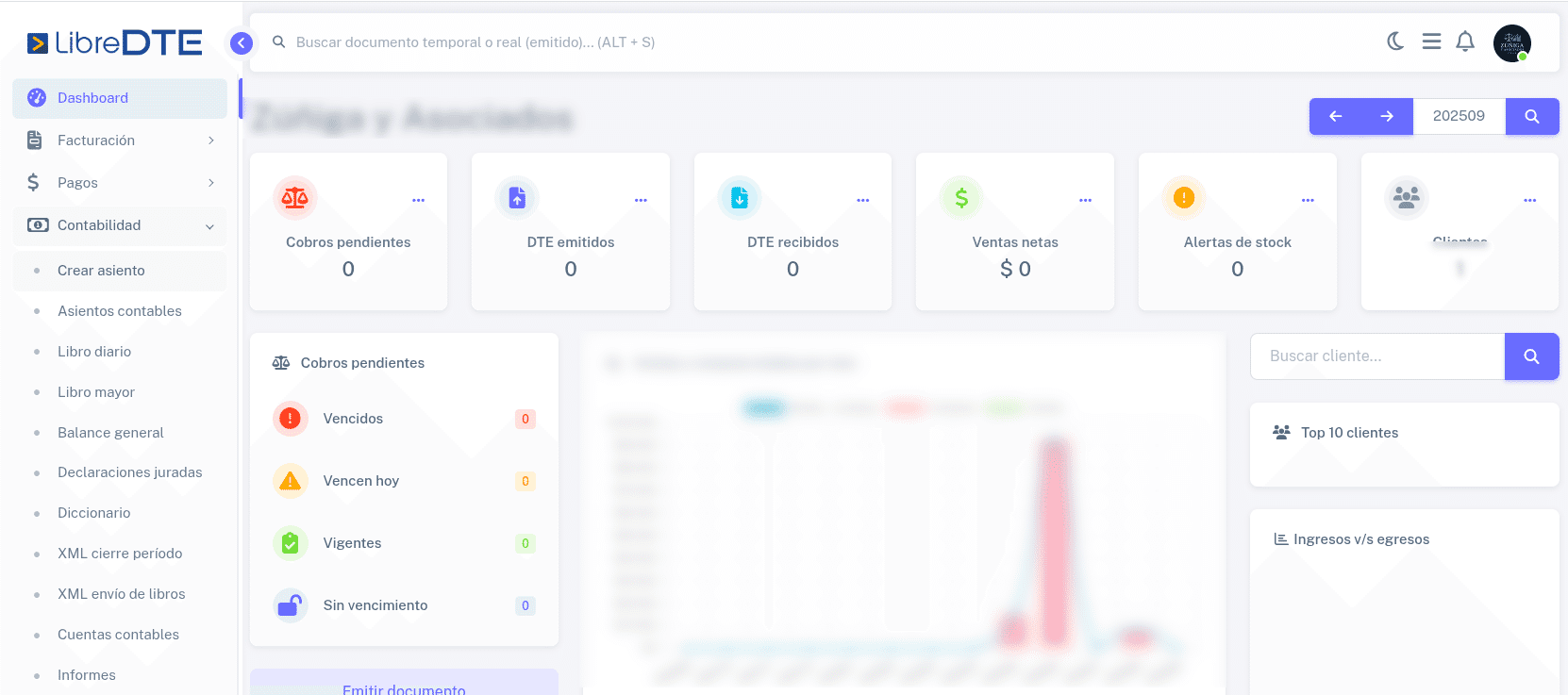Collapse the sidebar with the arrow button
Viewport: 1568px width, 695px height.
point(242,42)
